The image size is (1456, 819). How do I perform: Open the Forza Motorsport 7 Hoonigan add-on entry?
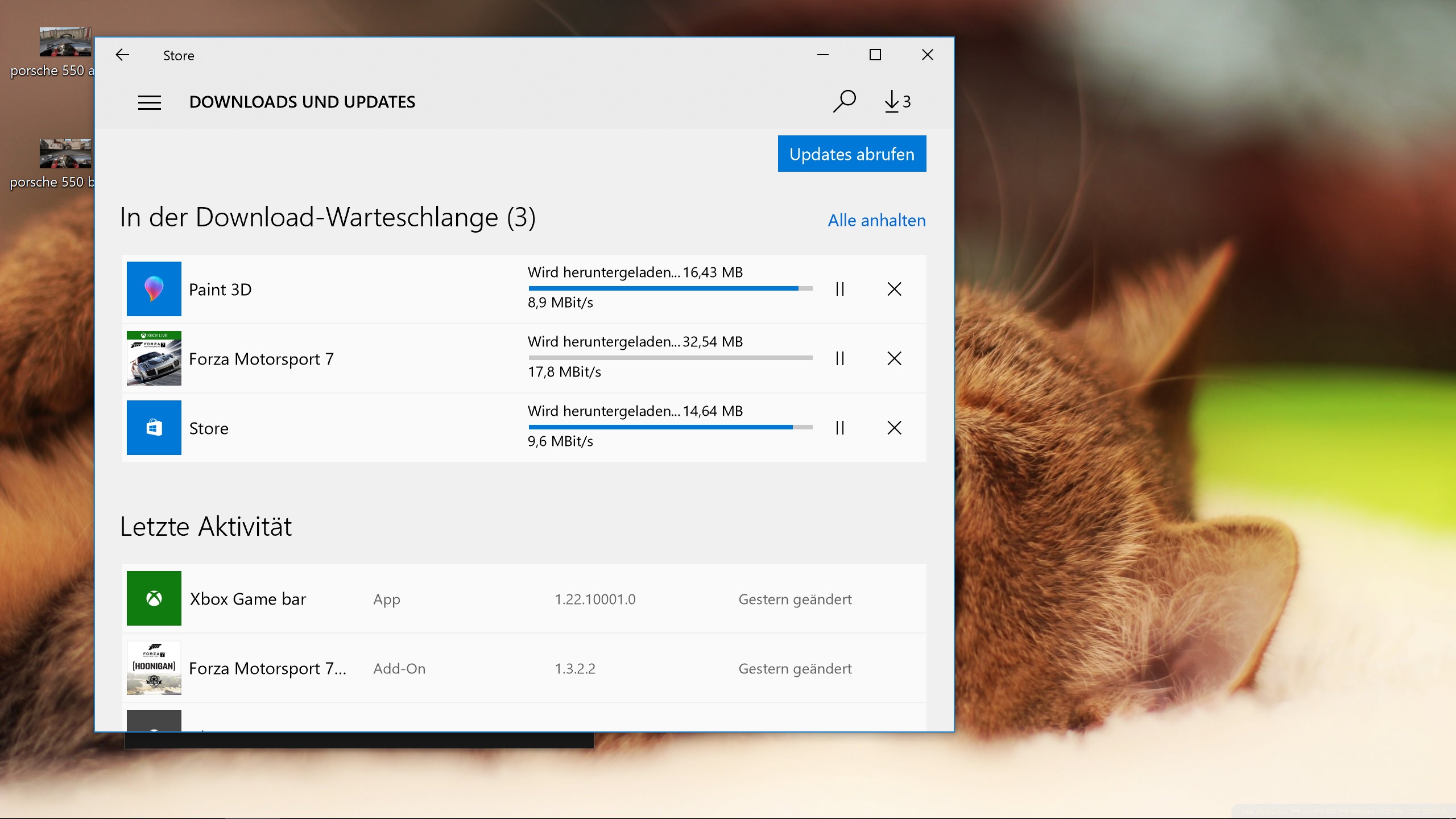point(267,668)
